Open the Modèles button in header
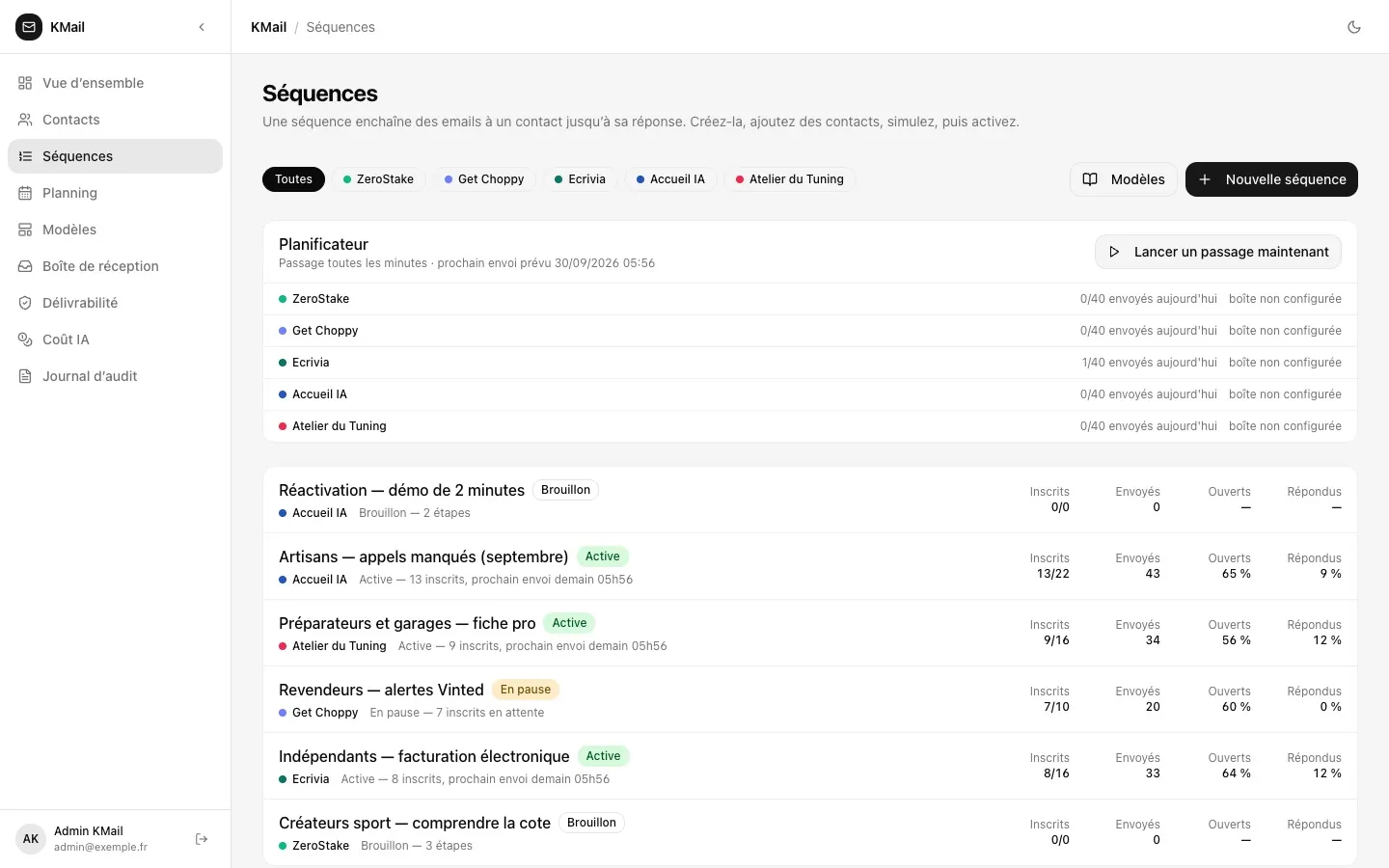This screenshot has height=868, width=1389. tap(1124, 179)
